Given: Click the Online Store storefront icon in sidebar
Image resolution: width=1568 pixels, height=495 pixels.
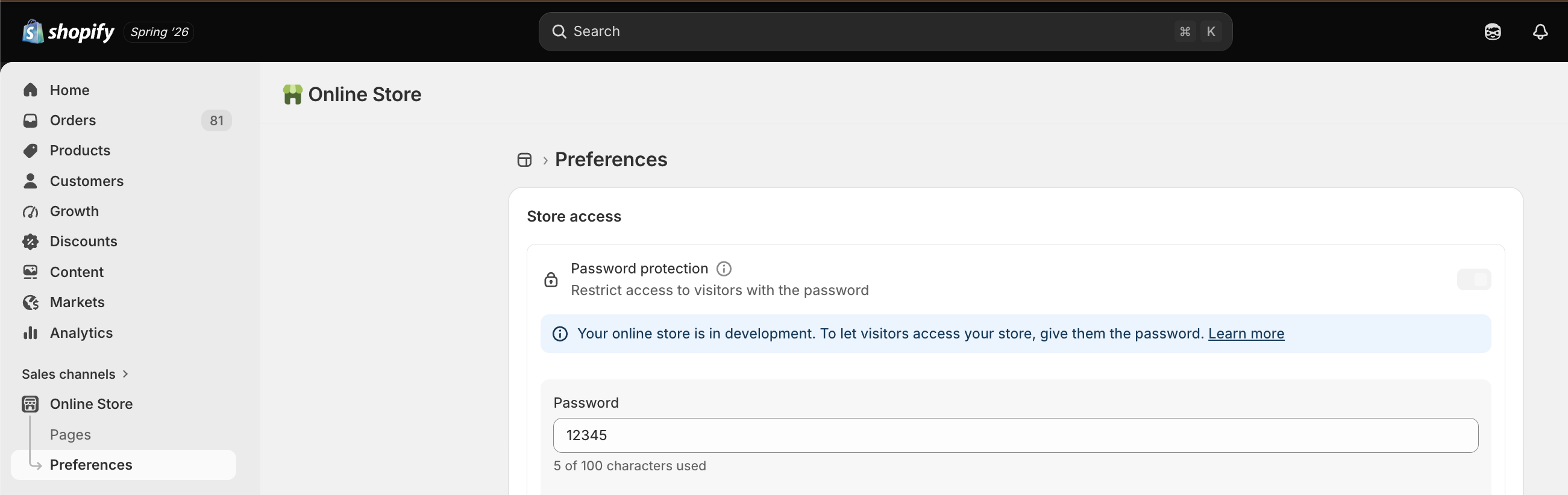Looking at the screenshot, I should pyautogui.click(x=31, y=405).
